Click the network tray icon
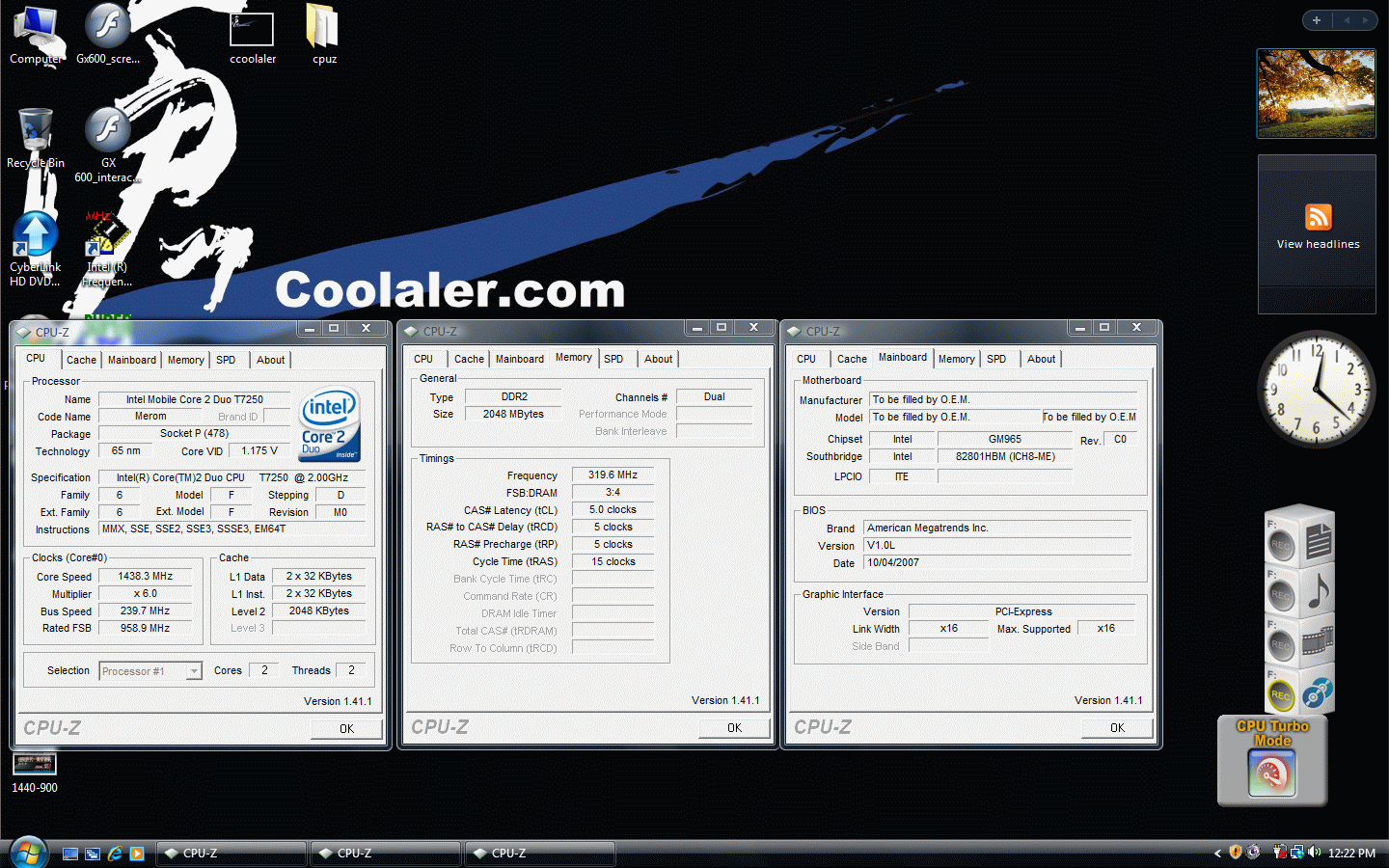The height and width of the screenshot is (868, 1389). [1297, 853]
